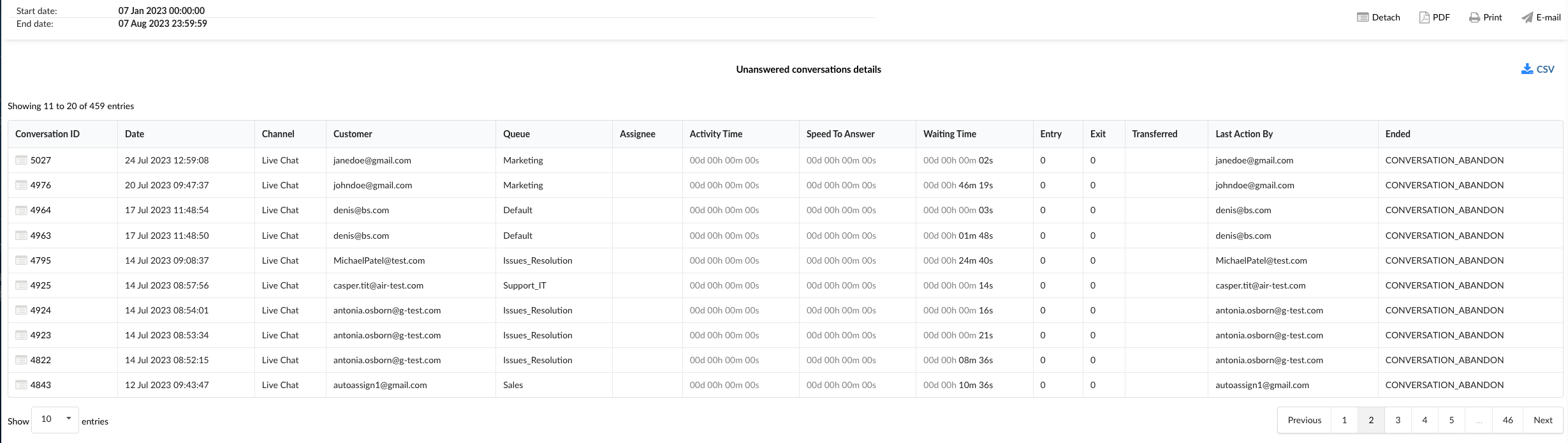Click the Previous page button
The height and width of the screenshot is (443, 1568).
coord(1304,420)
